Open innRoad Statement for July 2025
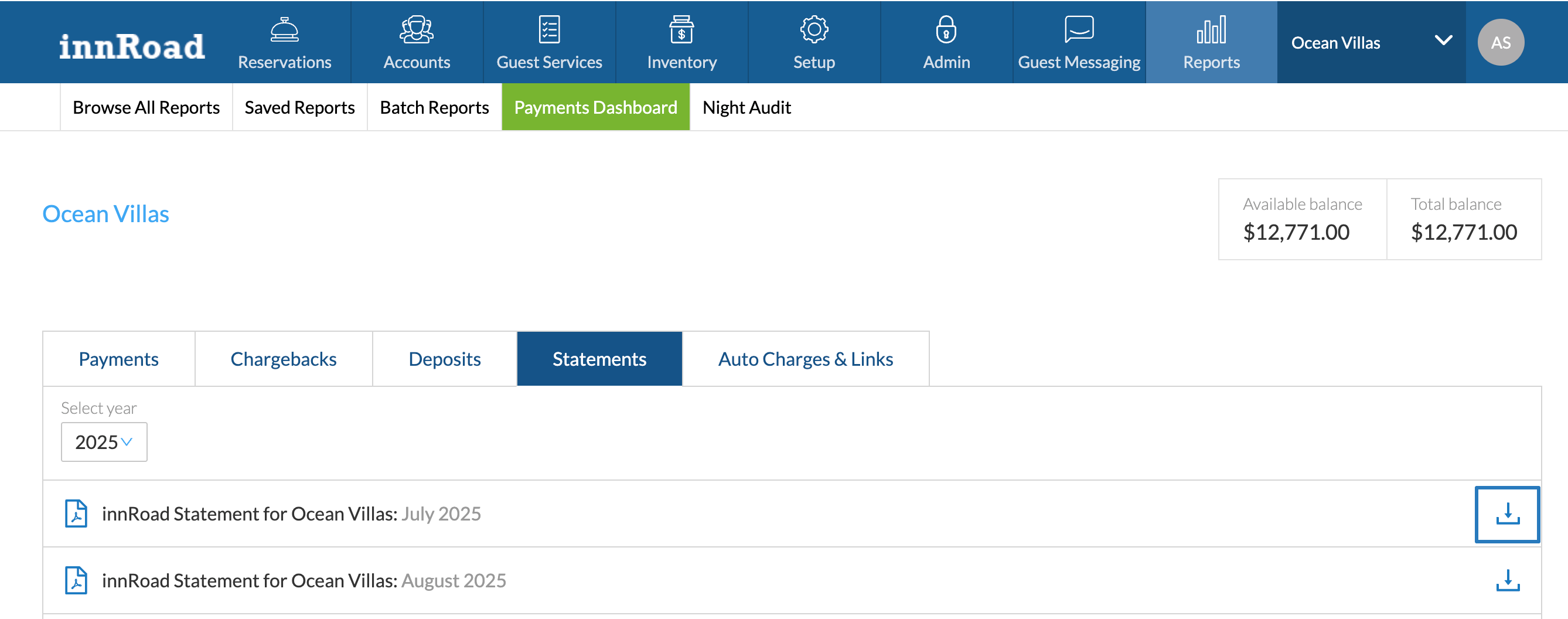The height and width of the screenshot is (619, 1568). point(291,513)
